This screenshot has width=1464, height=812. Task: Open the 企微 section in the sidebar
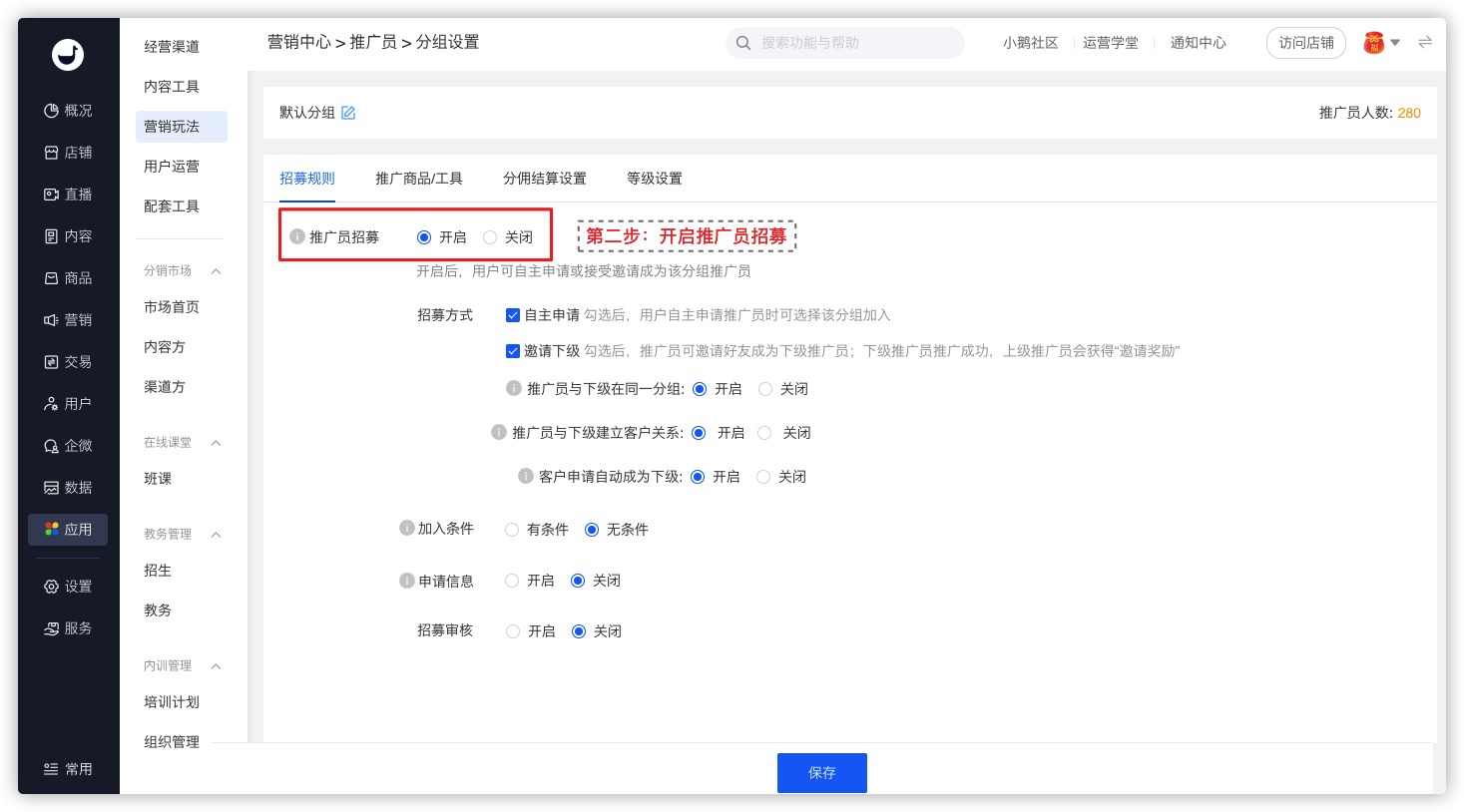coord(68,446)
